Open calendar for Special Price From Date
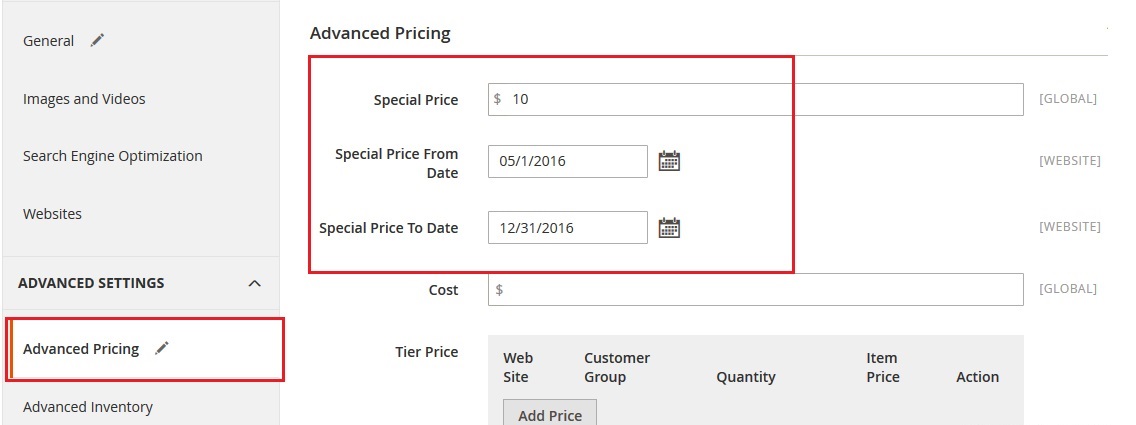This screenshot has height=425, width=1136. click(669, 161)
